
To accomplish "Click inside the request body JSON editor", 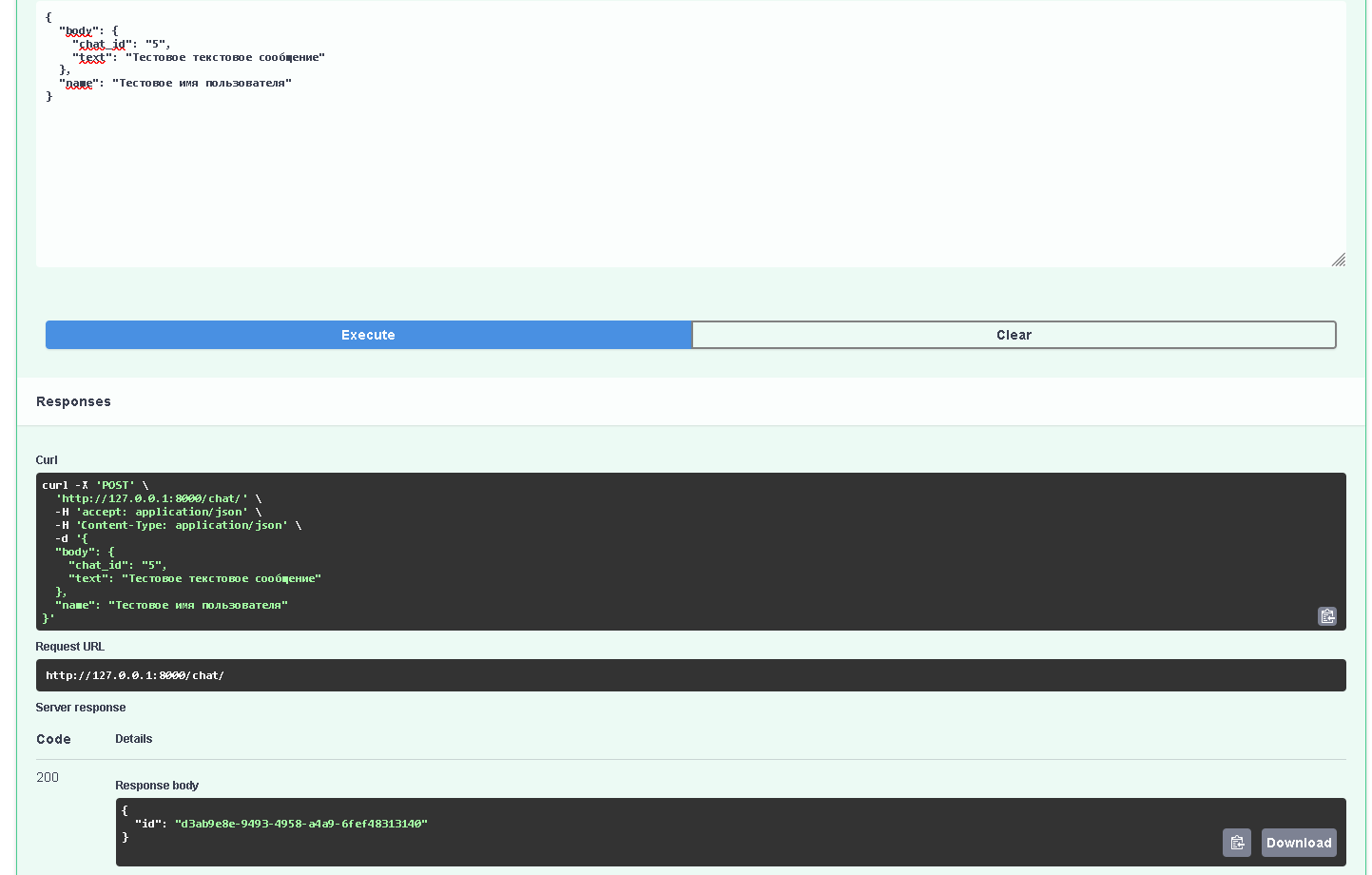I will pyautogui.click(x=691, y=134).
